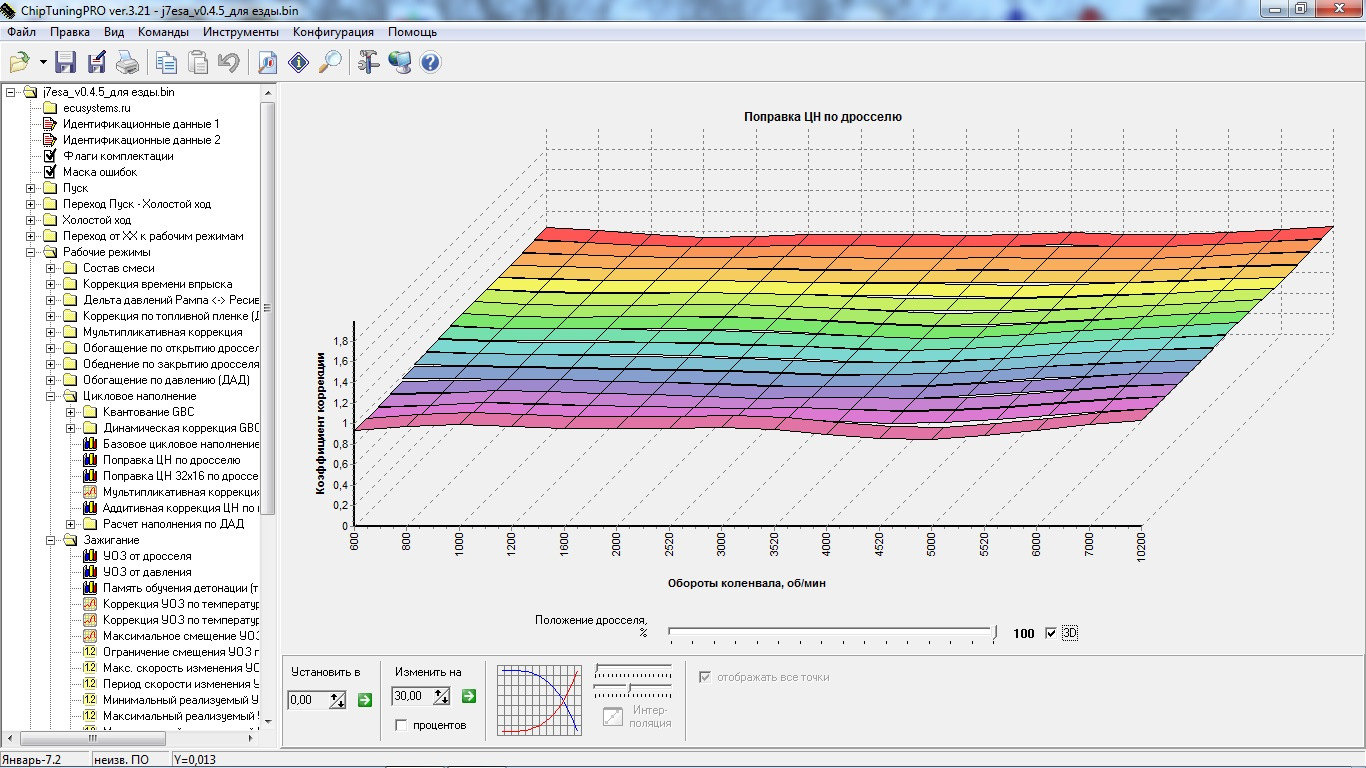This screenshot has width=1366, height=768.
Task: Apply the 'Установить в' value with green arrow
Action: pos(365,700)
